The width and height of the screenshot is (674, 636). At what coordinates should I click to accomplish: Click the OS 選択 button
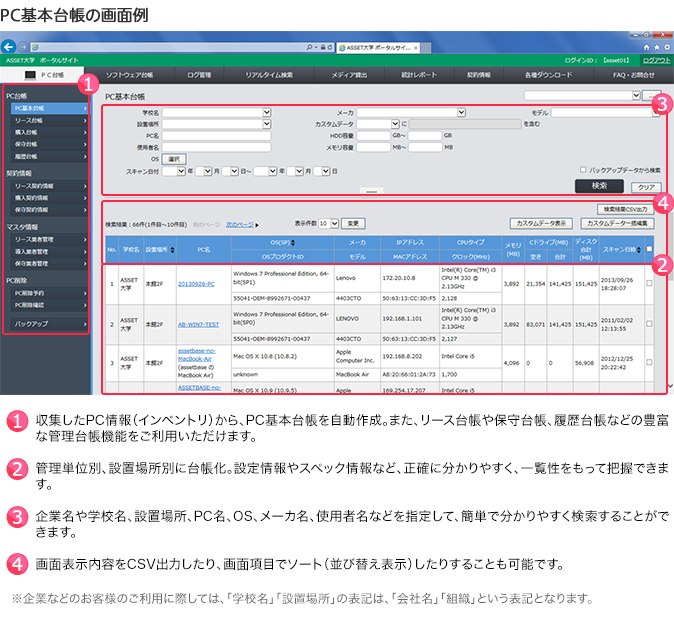tap(174, 159)
